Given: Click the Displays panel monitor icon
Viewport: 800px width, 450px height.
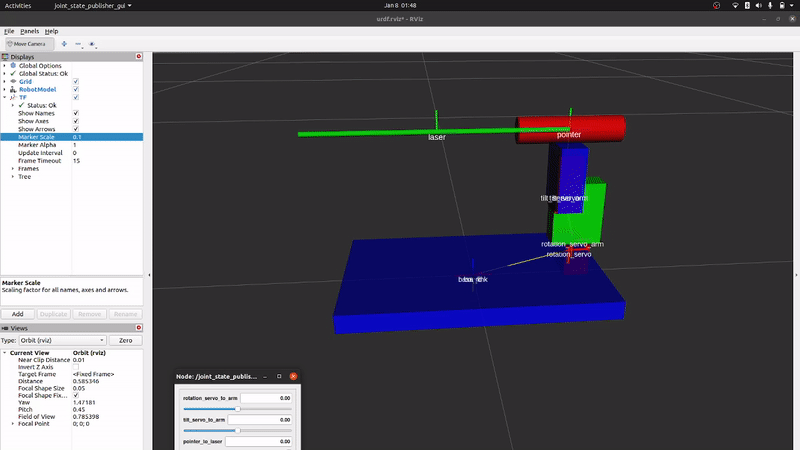Looking at the screenshot, I should point(5,57).
